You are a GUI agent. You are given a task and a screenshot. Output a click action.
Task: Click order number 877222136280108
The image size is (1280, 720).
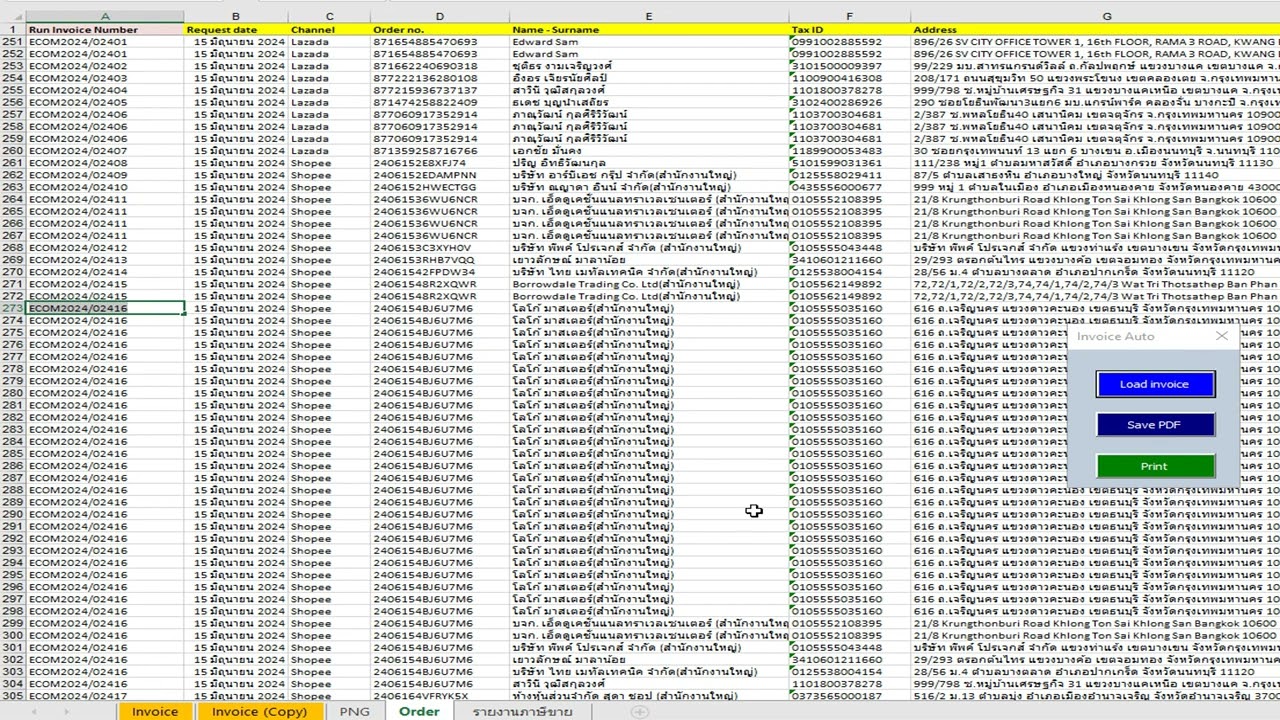tap(440, 78)
